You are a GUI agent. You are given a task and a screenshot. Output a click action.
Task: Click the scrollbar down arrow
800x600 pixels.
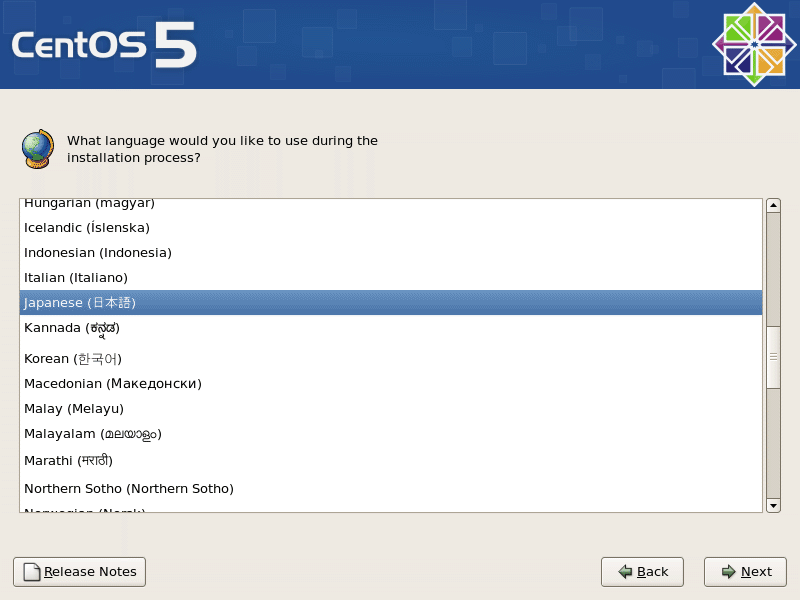pyautogui.click(x=773, y=505)
